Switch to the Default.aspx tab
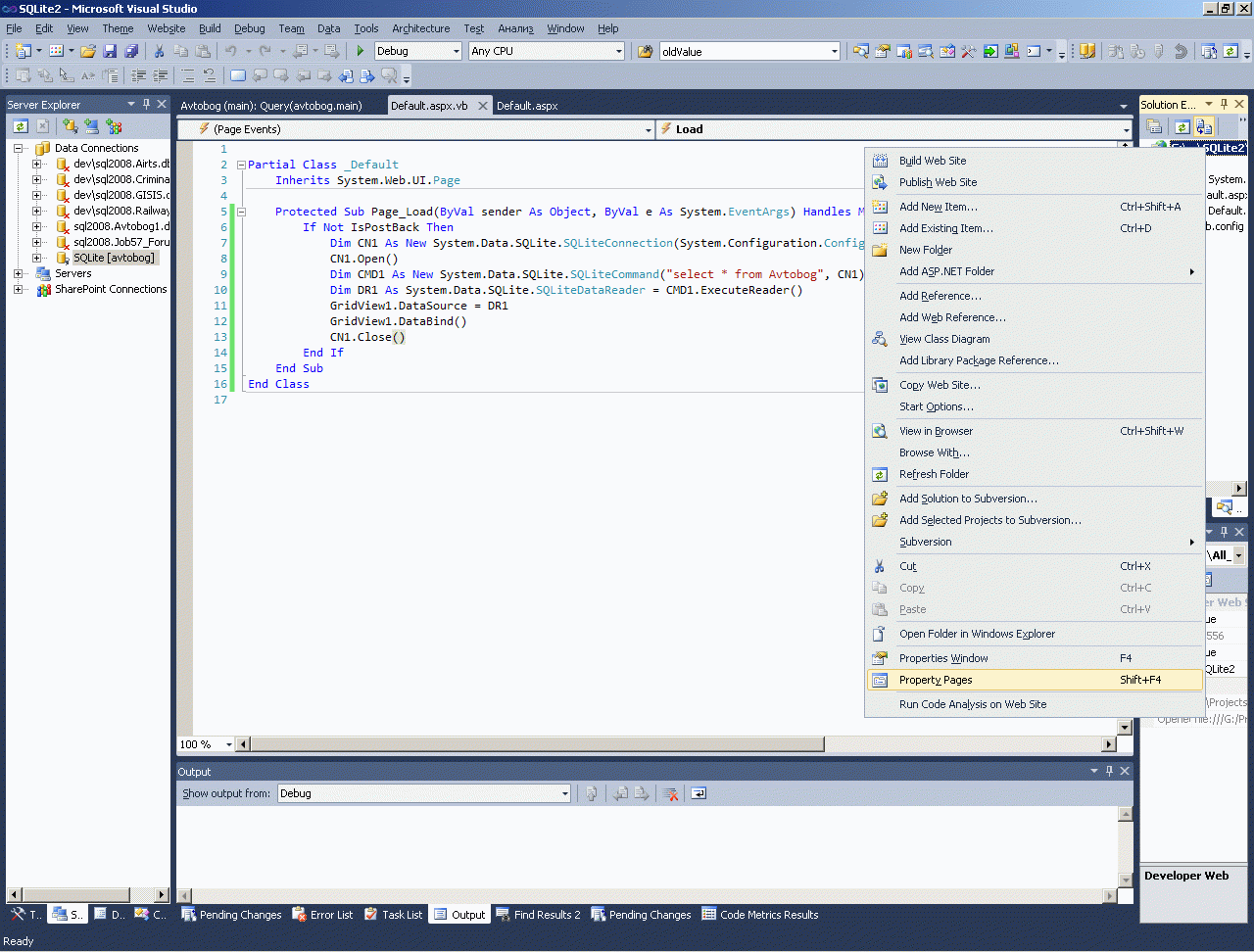This screenshot has width=1254, height=952. click(527, 106)
